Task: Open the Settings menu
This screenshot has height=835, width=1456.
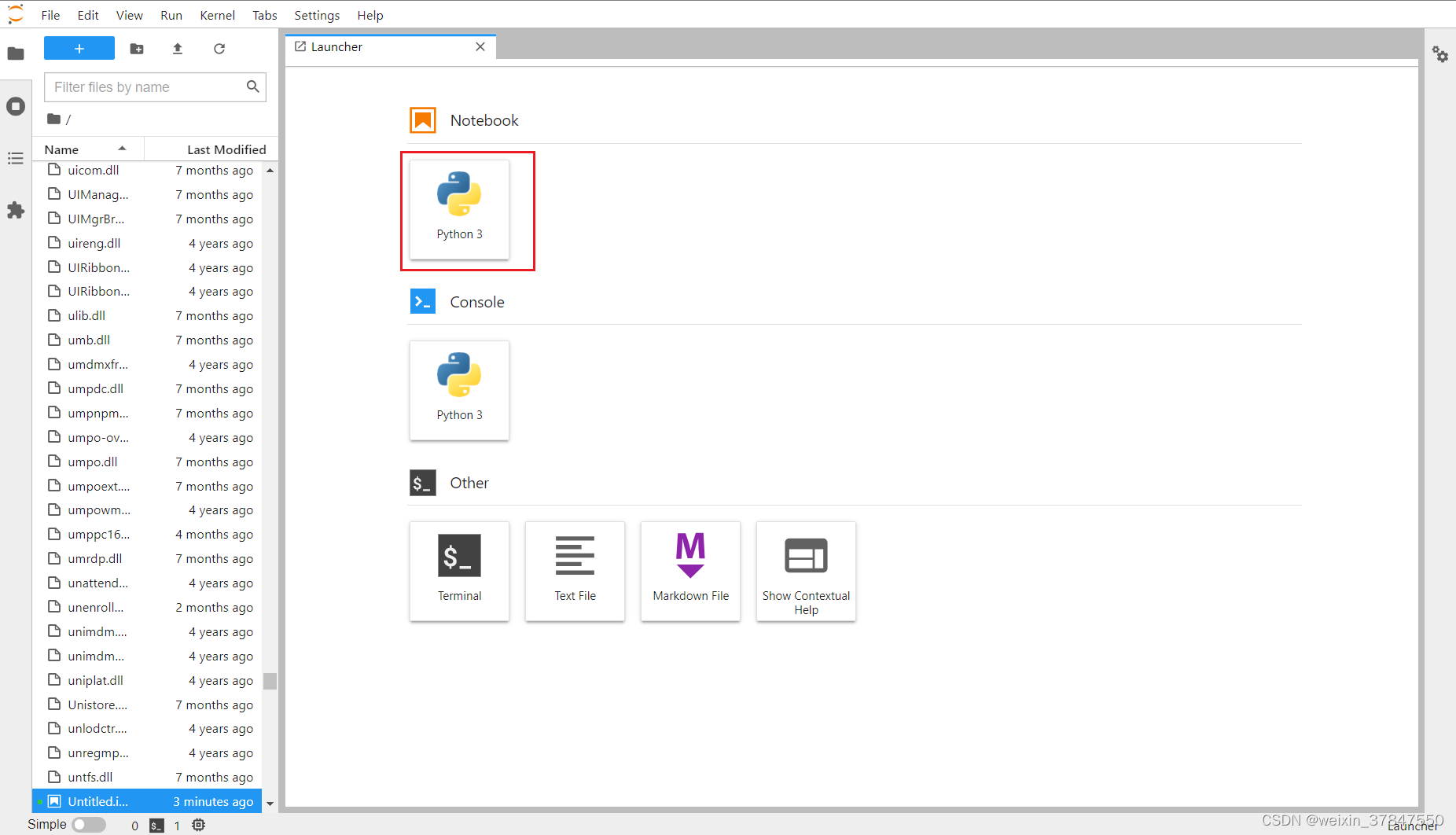Action: point(317,15)
